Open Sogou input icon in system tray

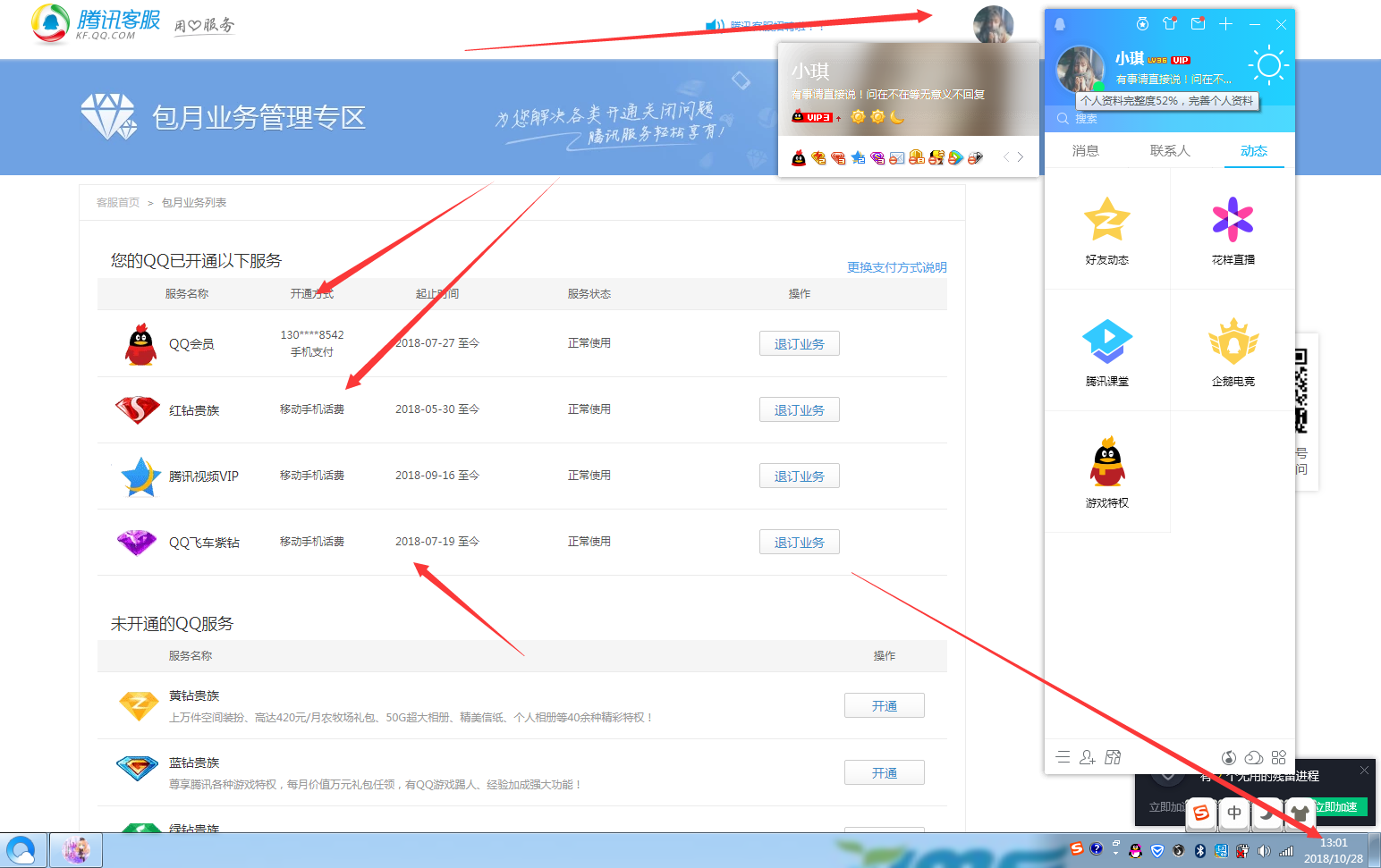1077,849
